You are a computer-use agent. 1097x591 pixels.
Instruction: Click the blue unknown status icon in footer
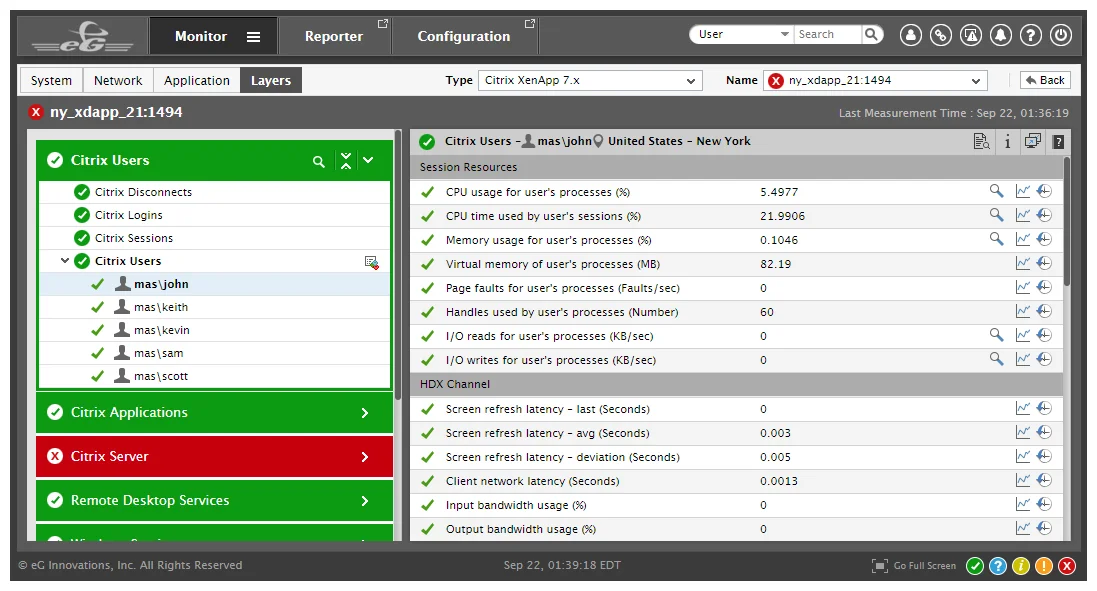(998, 566)
